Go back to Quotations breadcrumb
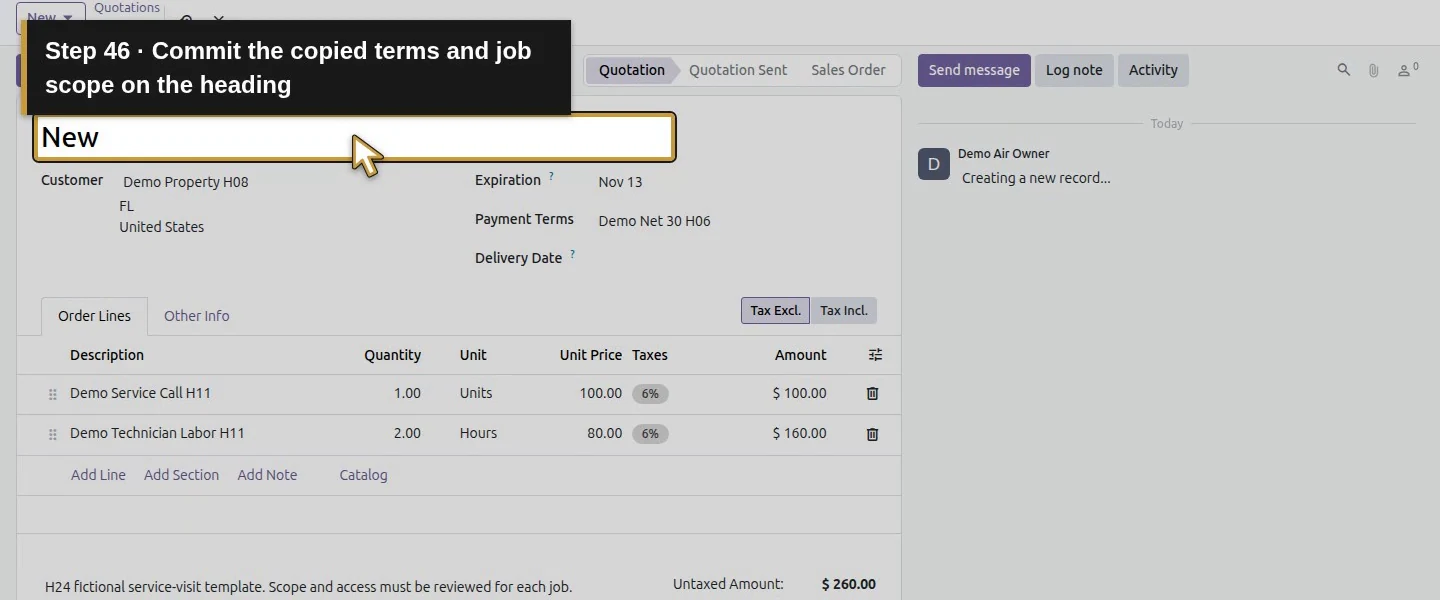Viewport: 1440px width, 600px height. coord(127,8)
